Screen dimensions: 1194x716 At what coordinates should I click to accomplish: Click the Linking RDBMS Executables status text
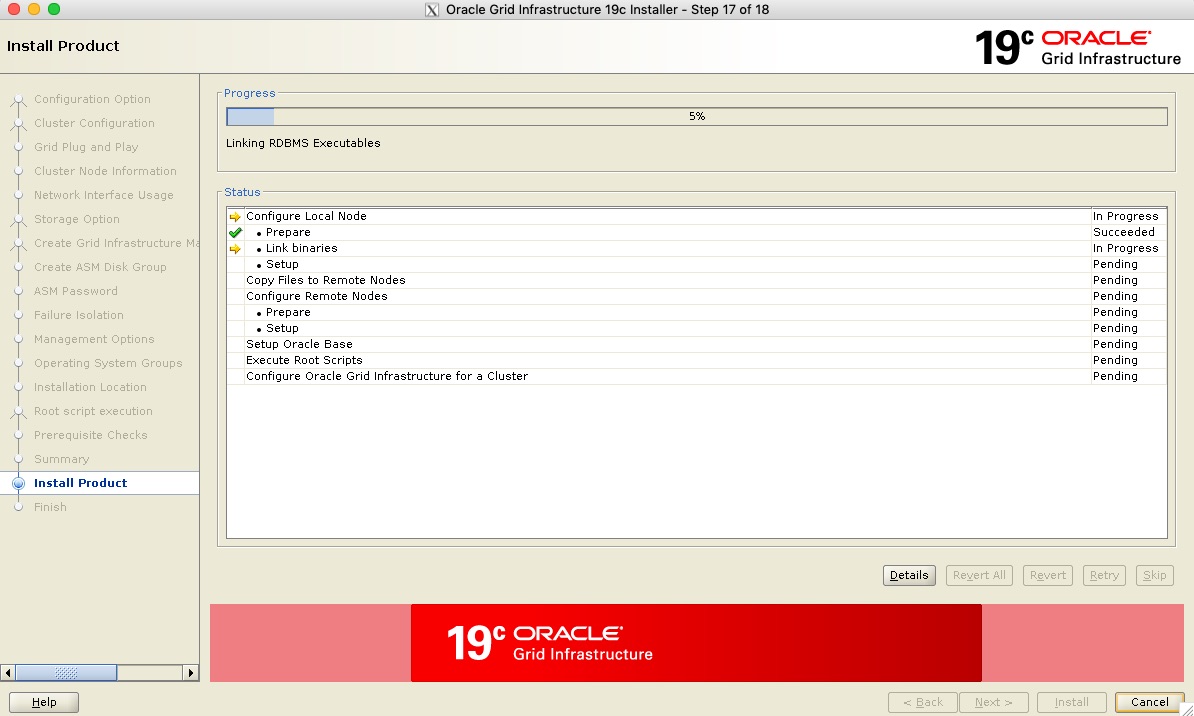(x=303, y=143)
